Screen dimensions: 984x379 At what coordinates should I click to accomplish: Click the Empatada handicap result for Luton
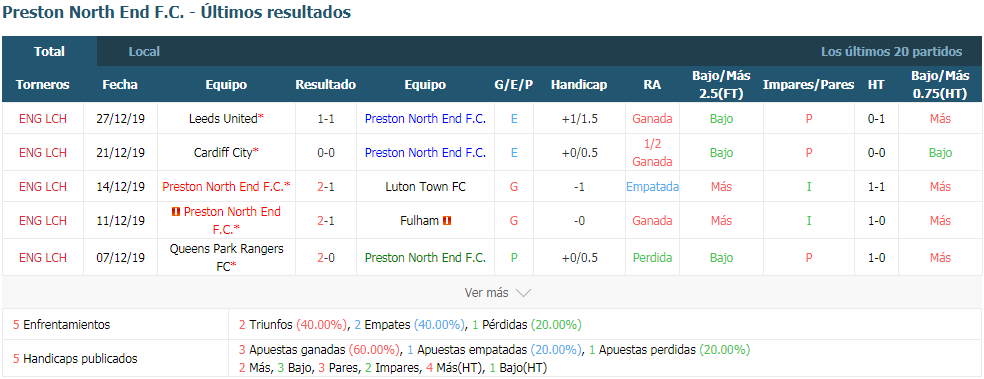pyautogui.click(x=652, y=186)
